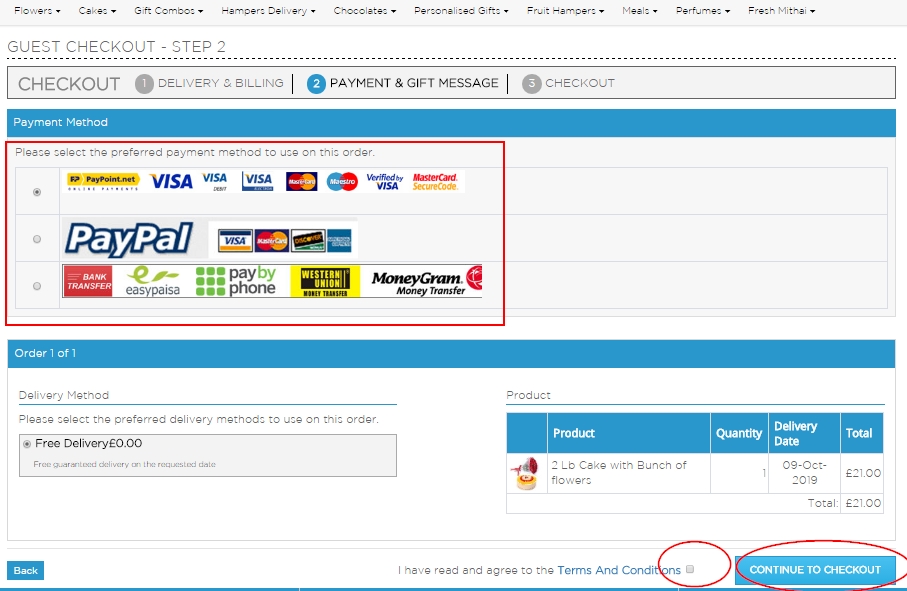907x591 pixels.
Task: Click the Maestro logo
Action: click(342, 182)
